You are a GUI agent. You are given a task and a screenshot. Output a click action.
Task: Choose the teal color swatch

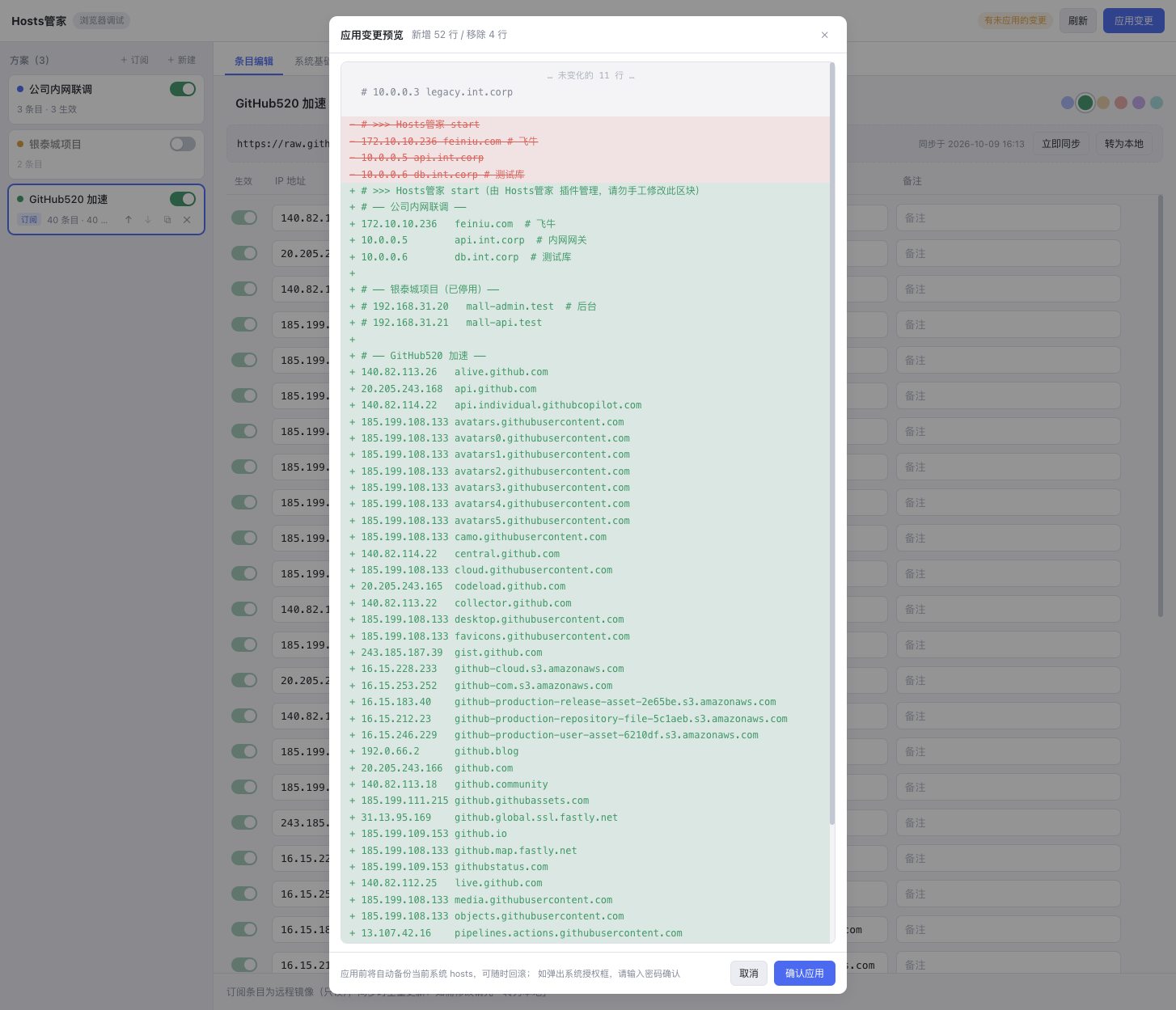click(x=1157, y=103)
